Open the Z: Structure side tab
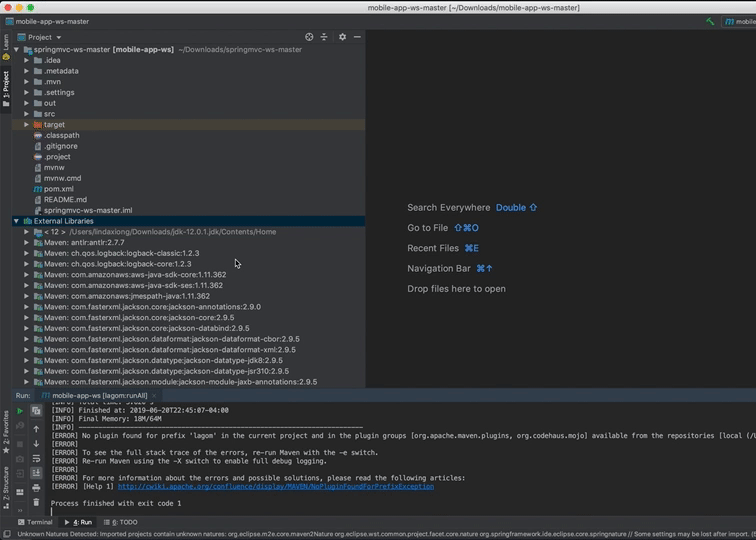The image size is (756, 540). pos(6,488)
